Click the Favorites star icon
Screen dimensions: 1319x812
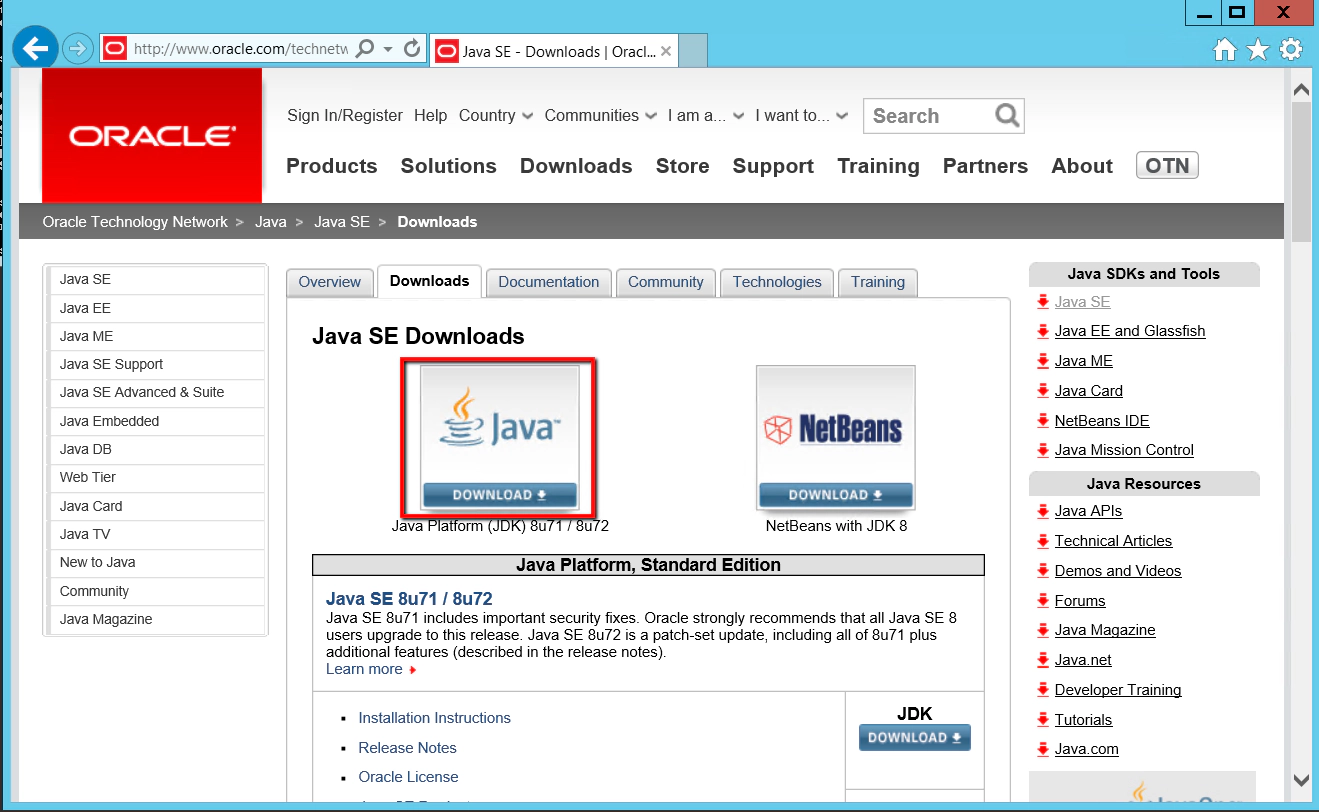(x=1257, y=48)
